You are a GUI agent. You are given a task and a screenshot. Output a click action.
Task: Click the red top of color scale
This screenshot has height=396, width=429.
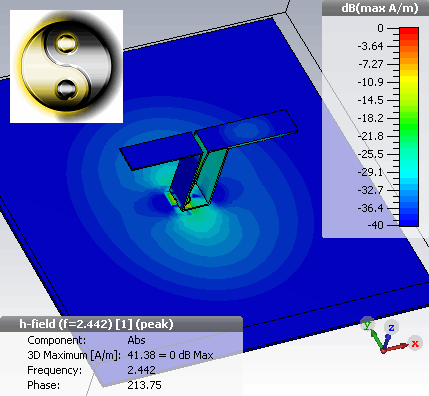(x=409, y=33)
